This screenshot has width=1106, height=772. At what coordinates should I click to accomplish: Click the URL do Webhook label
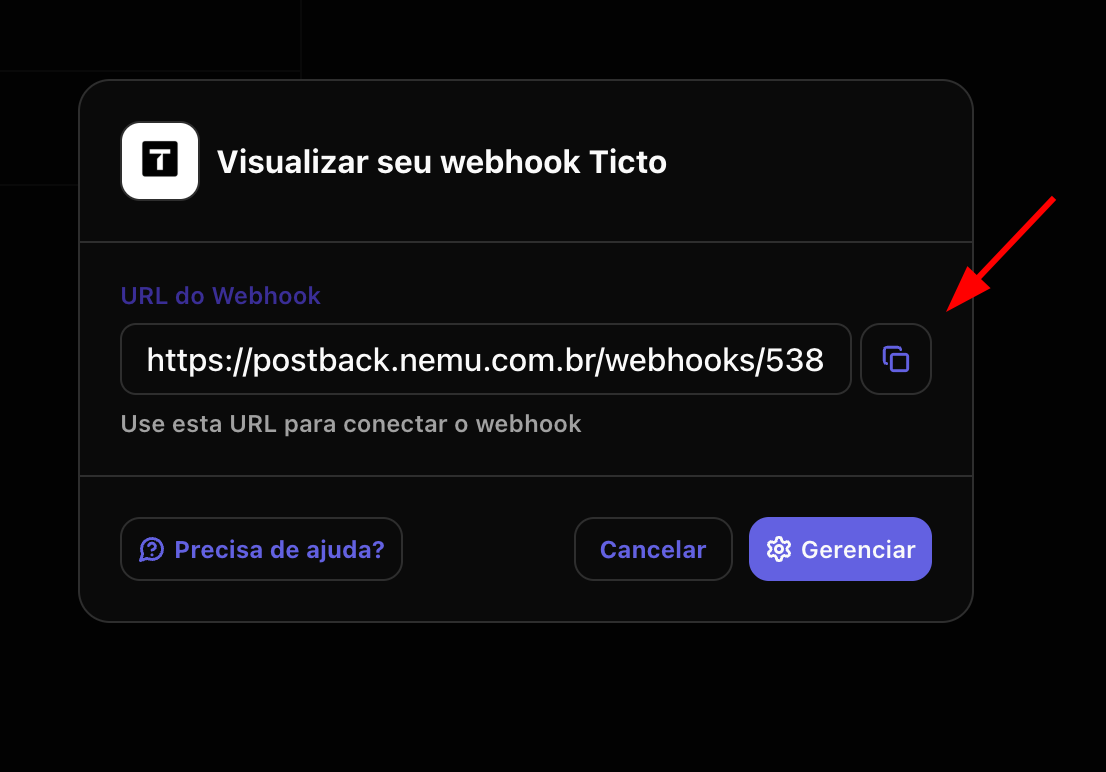220,296
